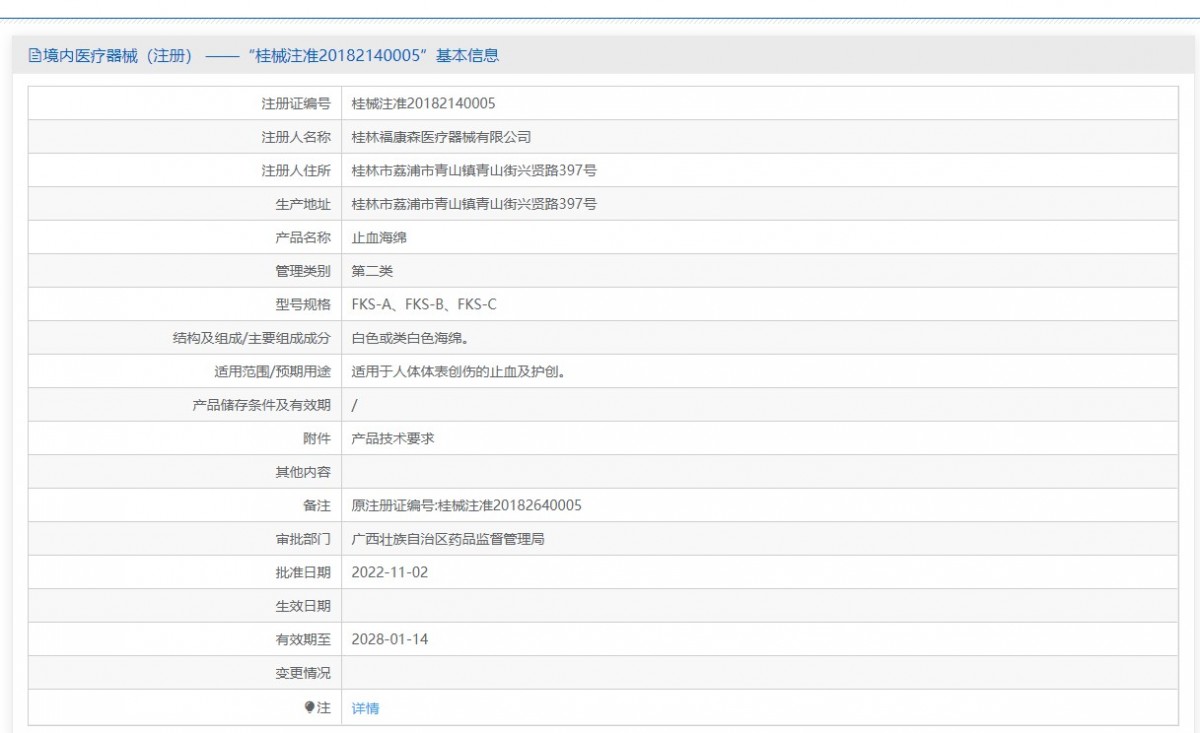
Task: Click the 有效期至 label cell
Action: pos(184,640)
